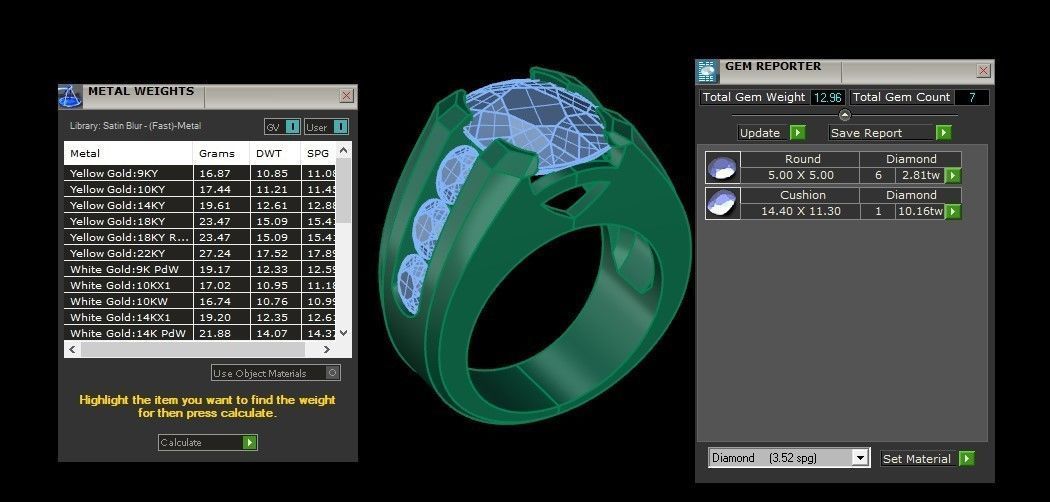1050x502 pixels.
Task: Click the green arrow next to Calculate
Action: (x=250, y=442)
